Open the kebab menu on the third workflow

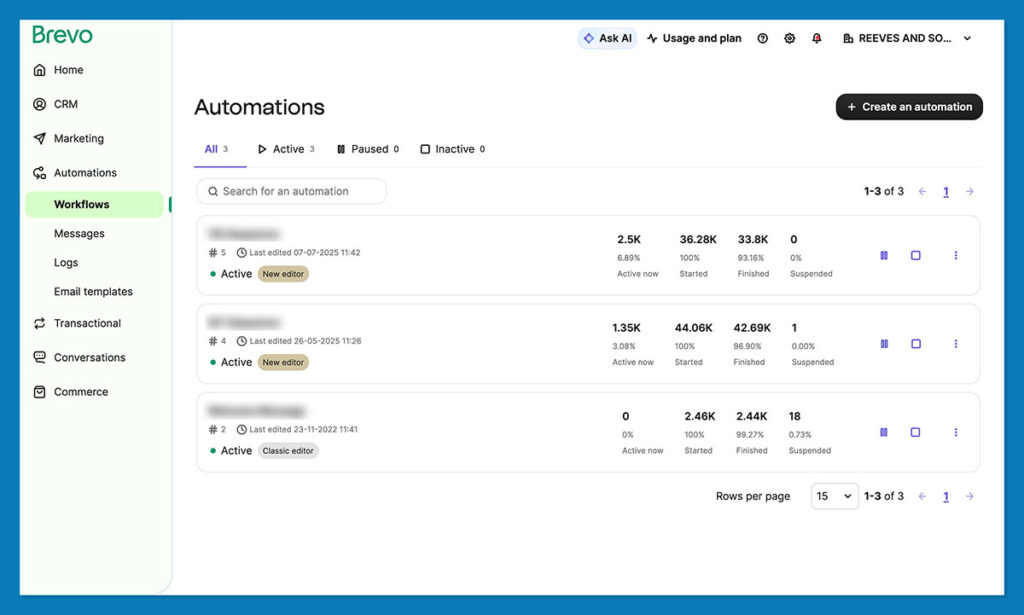[x=956, y=432]
